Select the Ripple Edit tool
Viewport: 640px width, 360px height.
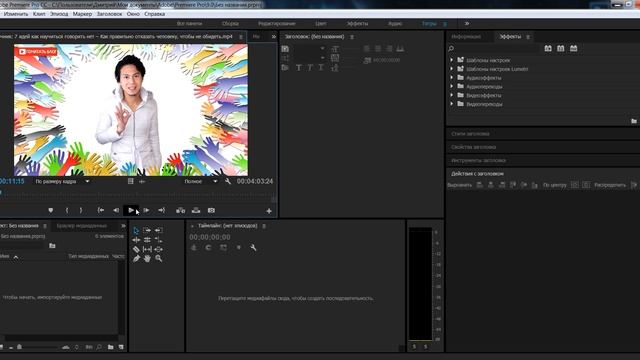pos(136,240)
